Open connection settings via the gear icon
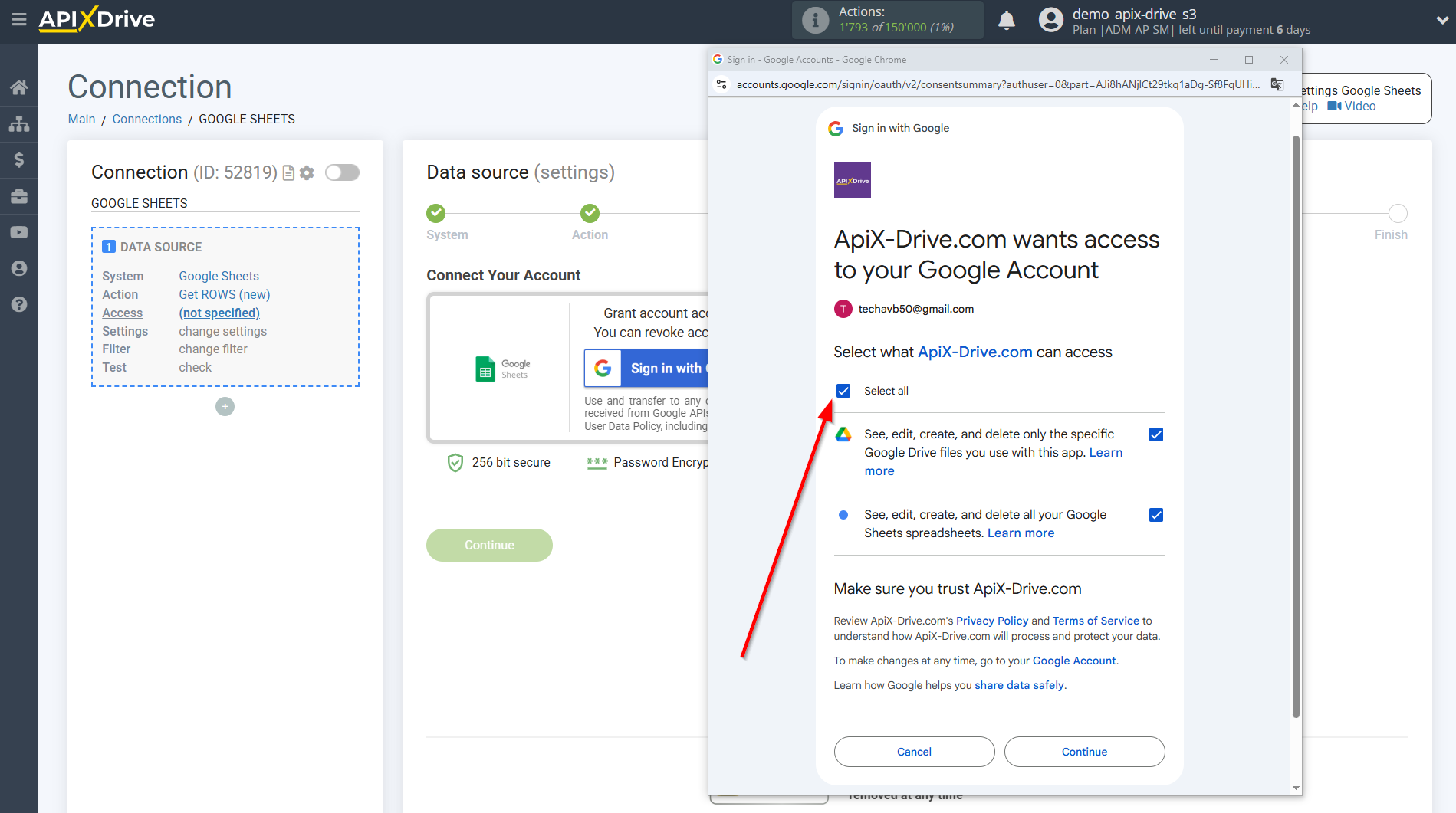1456x813 pixels. tap(307, 172)
